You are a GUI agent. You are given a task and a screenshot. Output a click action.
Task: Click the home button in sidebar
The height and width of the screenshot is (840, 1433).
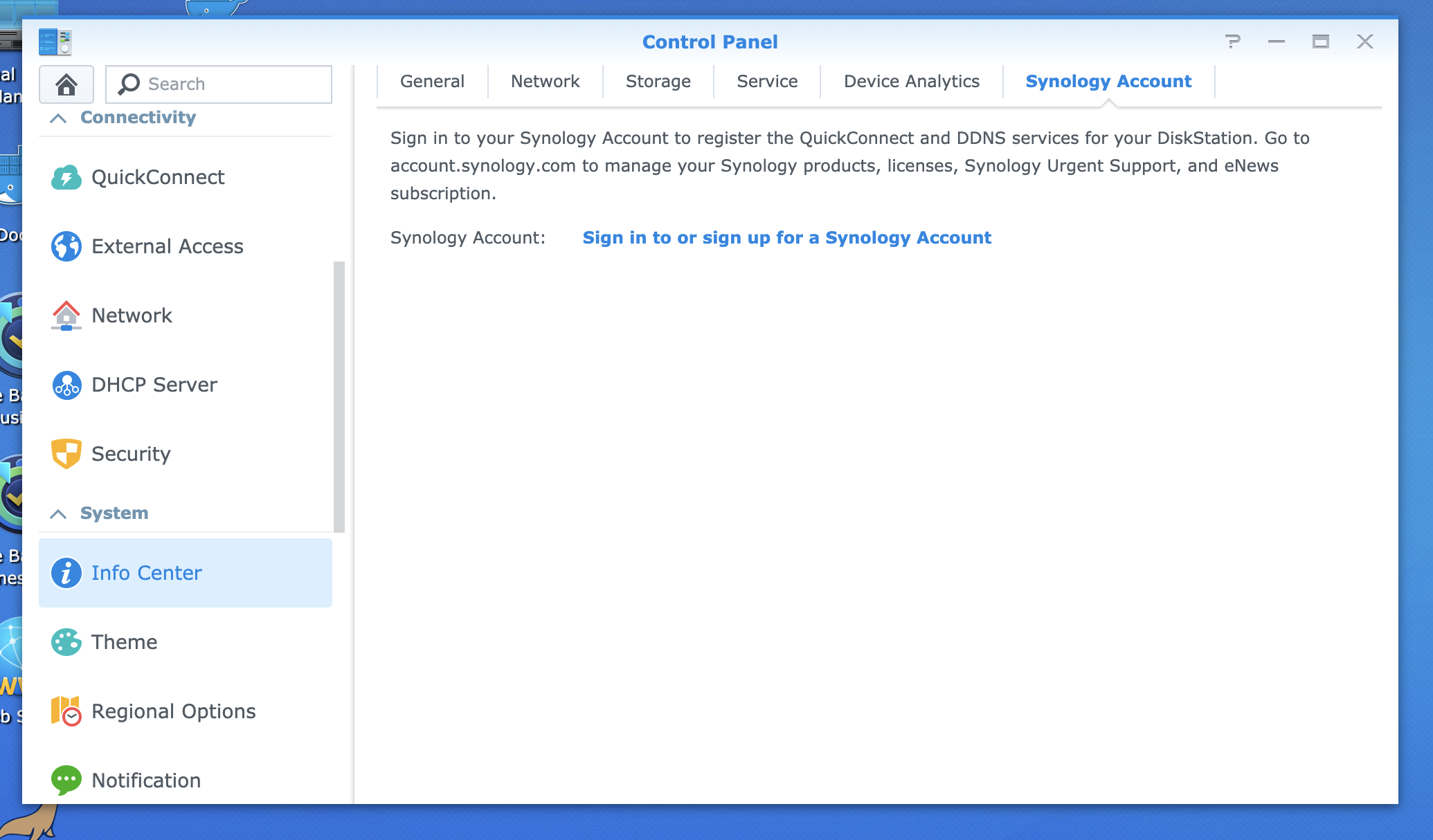67,84
